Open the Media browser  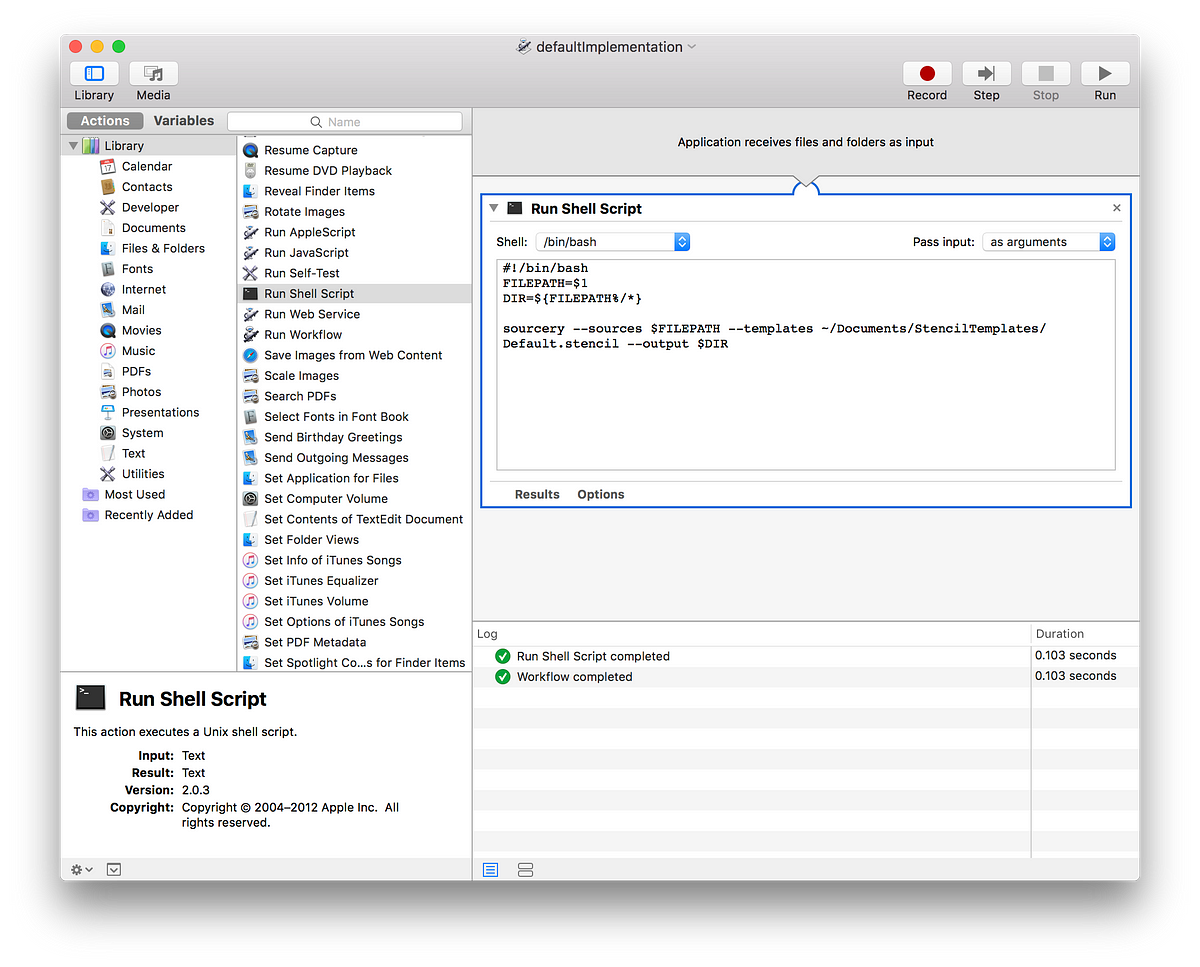[x=153, y=74]
